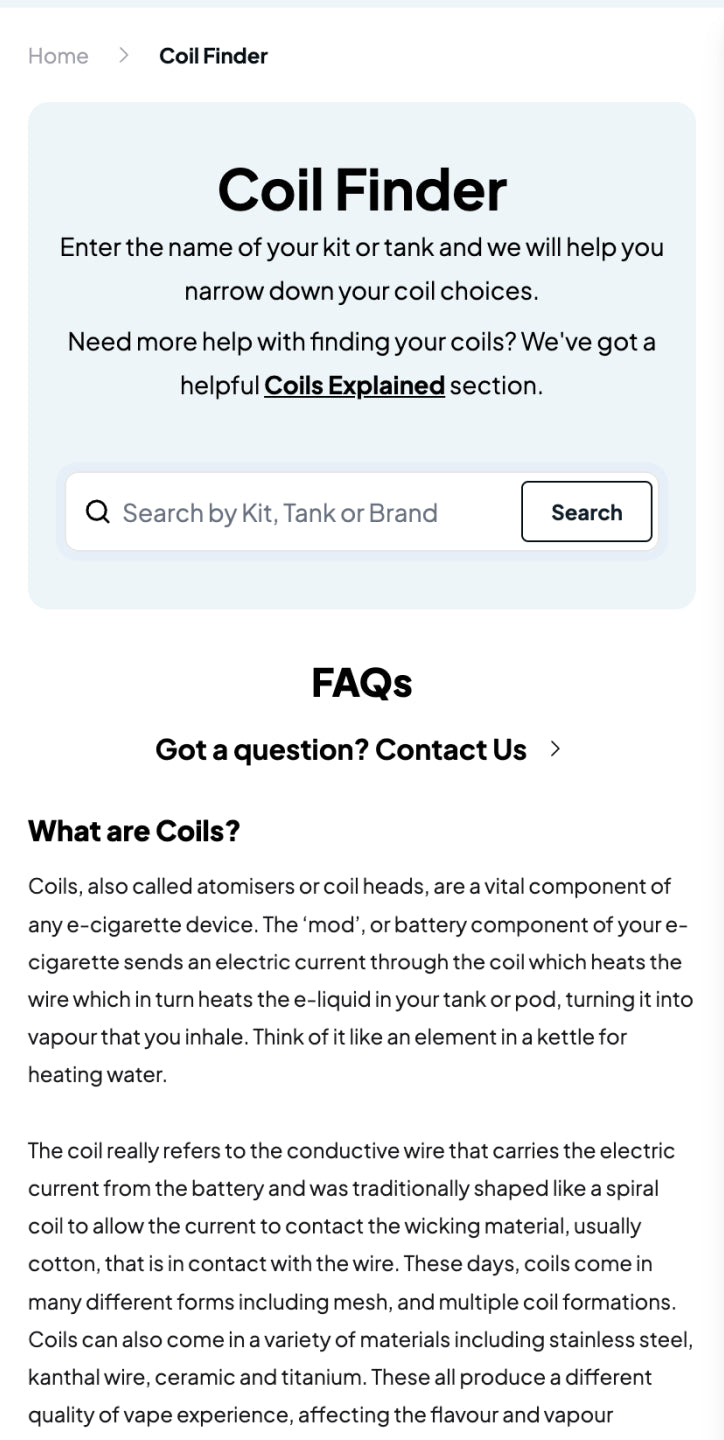Open the Coils Explained section link
Screen dimensions: 724x1440
354,385
